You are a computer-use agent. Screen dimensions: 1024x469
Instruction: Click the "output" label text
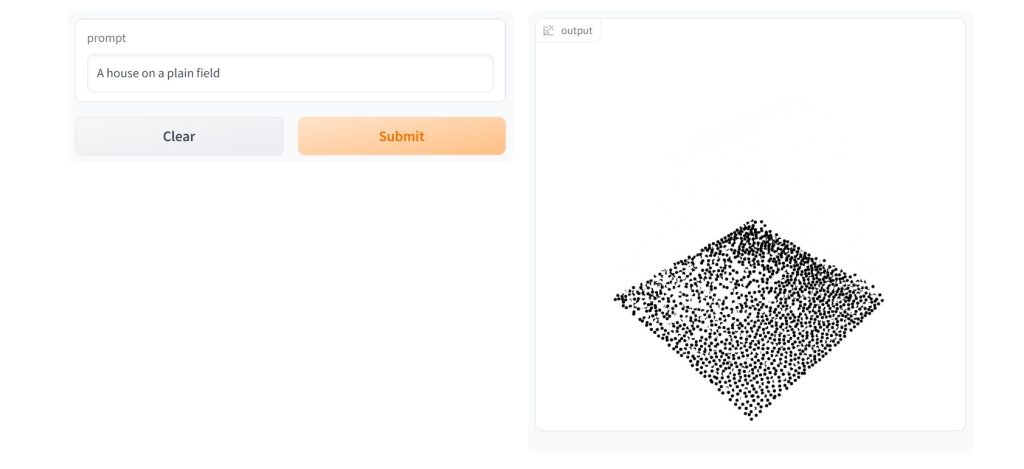[x=577, y=31]
